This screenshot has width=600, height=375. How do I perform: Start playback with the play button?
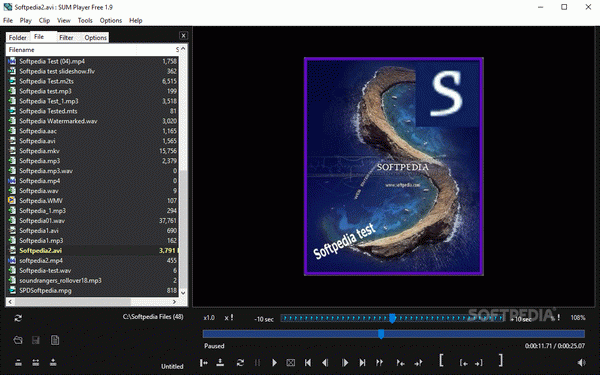tap(274, 362)
